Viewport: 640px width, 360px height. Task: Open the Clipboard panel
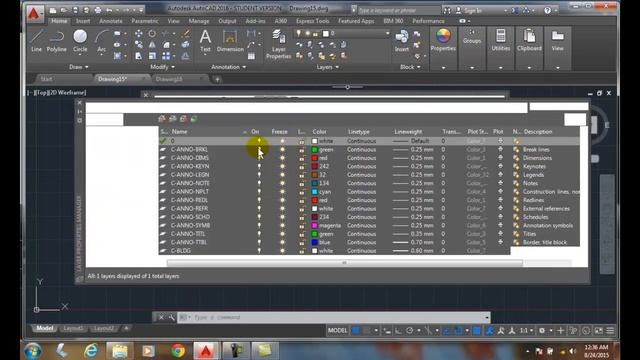529,40
